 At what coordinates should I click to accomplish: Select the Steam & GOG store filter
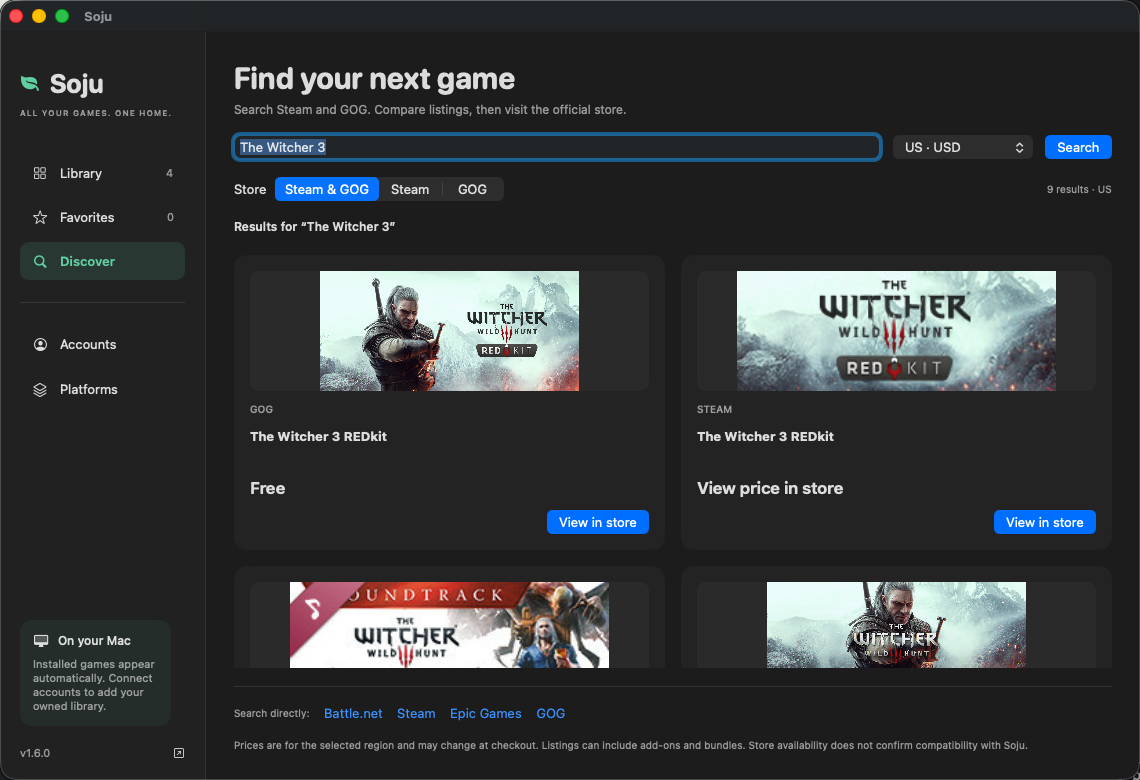coord(326,189)
